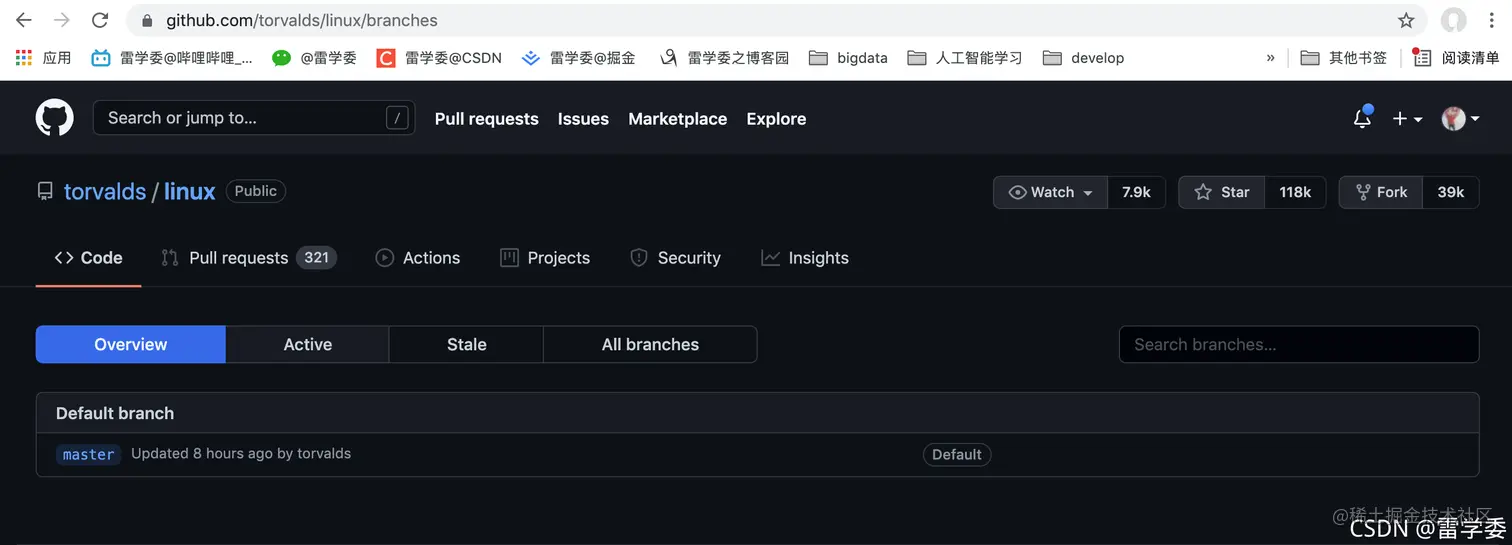
Task: Go to Explore
Action: click(x=776, y=119)
